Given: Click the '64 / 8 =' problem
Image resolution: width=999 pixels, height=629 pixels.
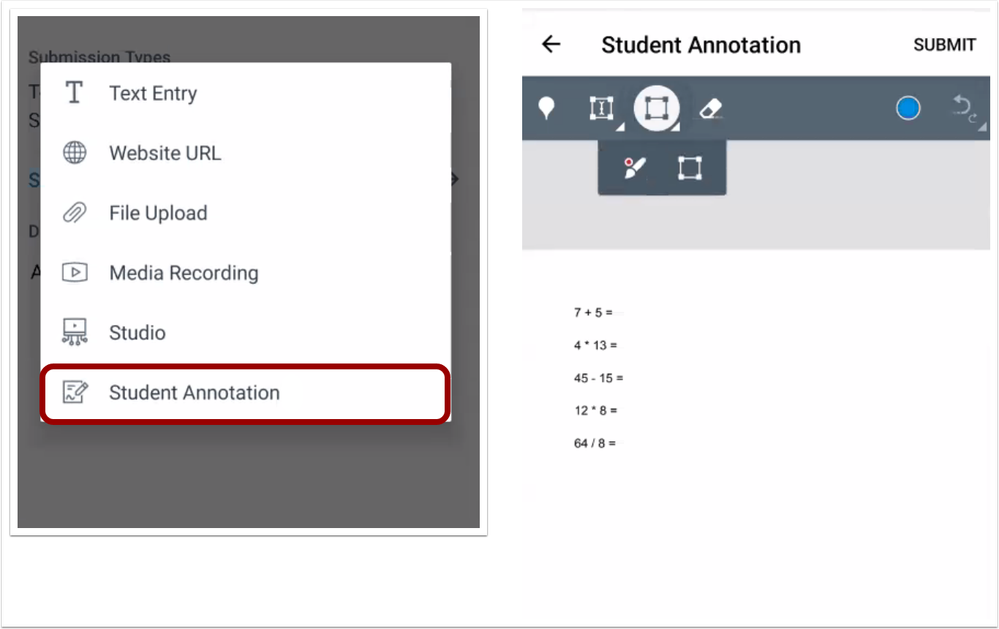Looking at the screenshot, I should point(594,443).
